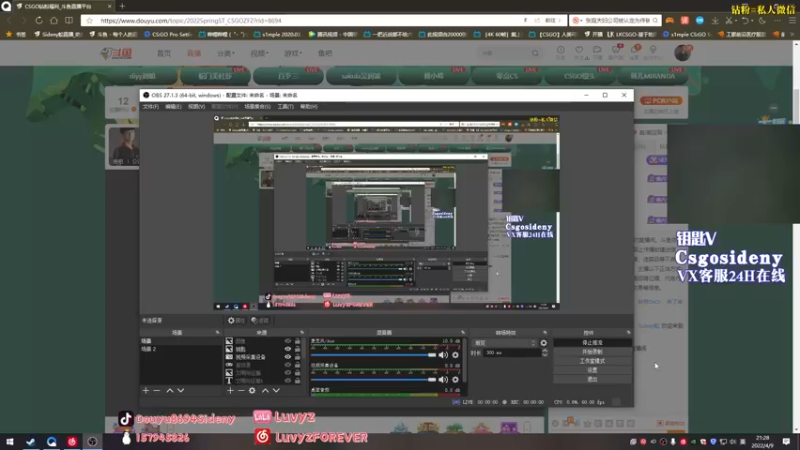Move scene down in Scenes panel

pyautogui.click(x=181, y=390)
